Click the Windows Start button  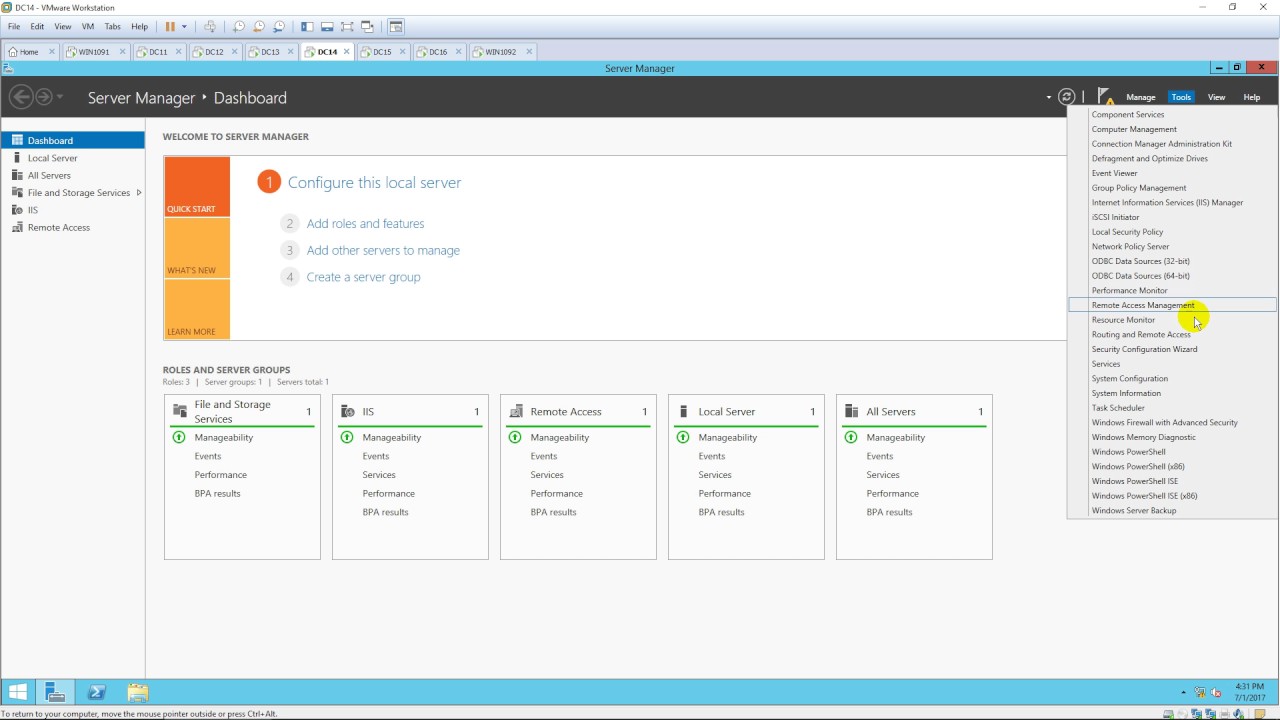18,692
